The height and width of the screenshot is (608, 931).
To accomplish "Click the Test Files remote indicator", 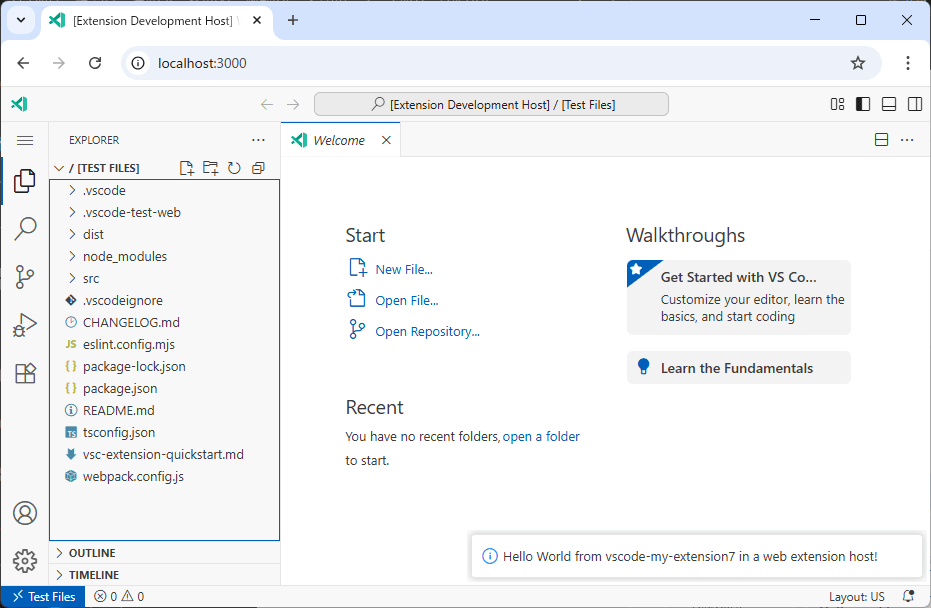I will (43, 597).
